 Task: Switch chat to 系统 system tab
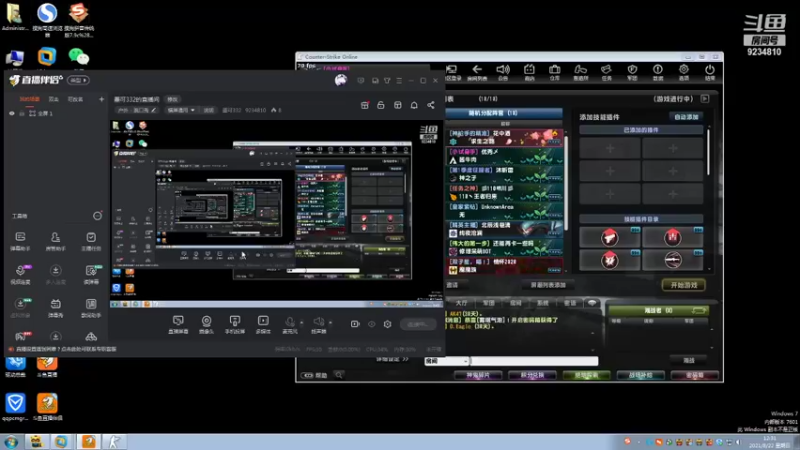(x=542, y=303)
